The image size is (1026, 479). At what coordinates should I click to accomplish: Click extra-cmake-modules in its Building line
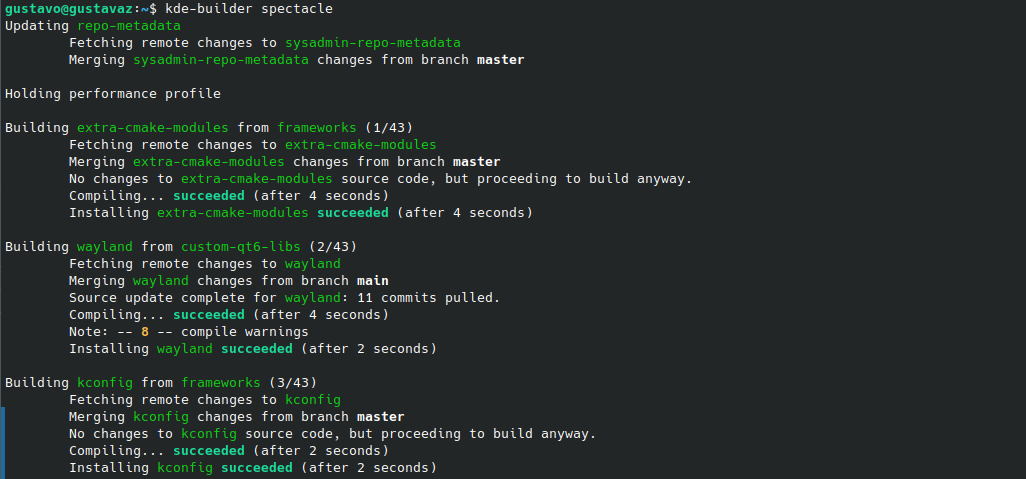tap(152, 128)
